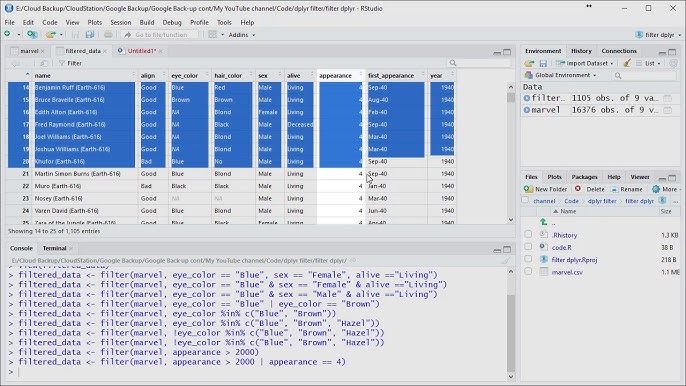This screenshot has width=686, height=386.
Task: Click the New Folder button
Action: 546,189
